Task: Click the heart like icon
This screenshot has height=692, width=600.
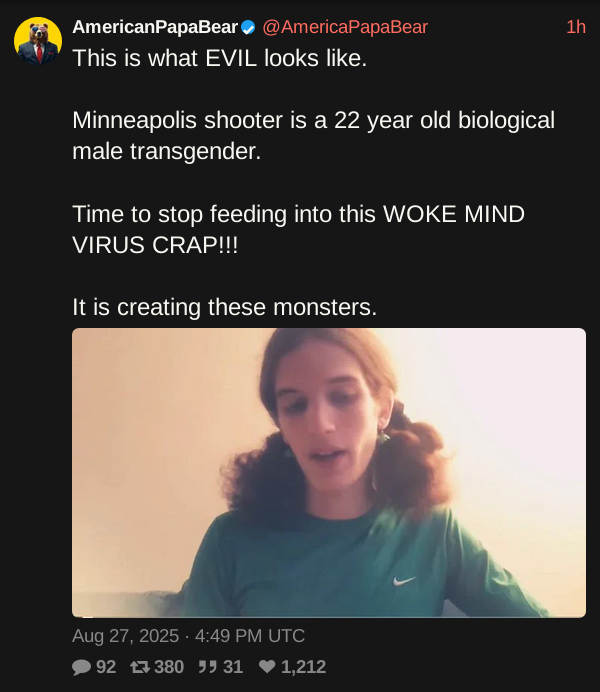Action: 267,666
